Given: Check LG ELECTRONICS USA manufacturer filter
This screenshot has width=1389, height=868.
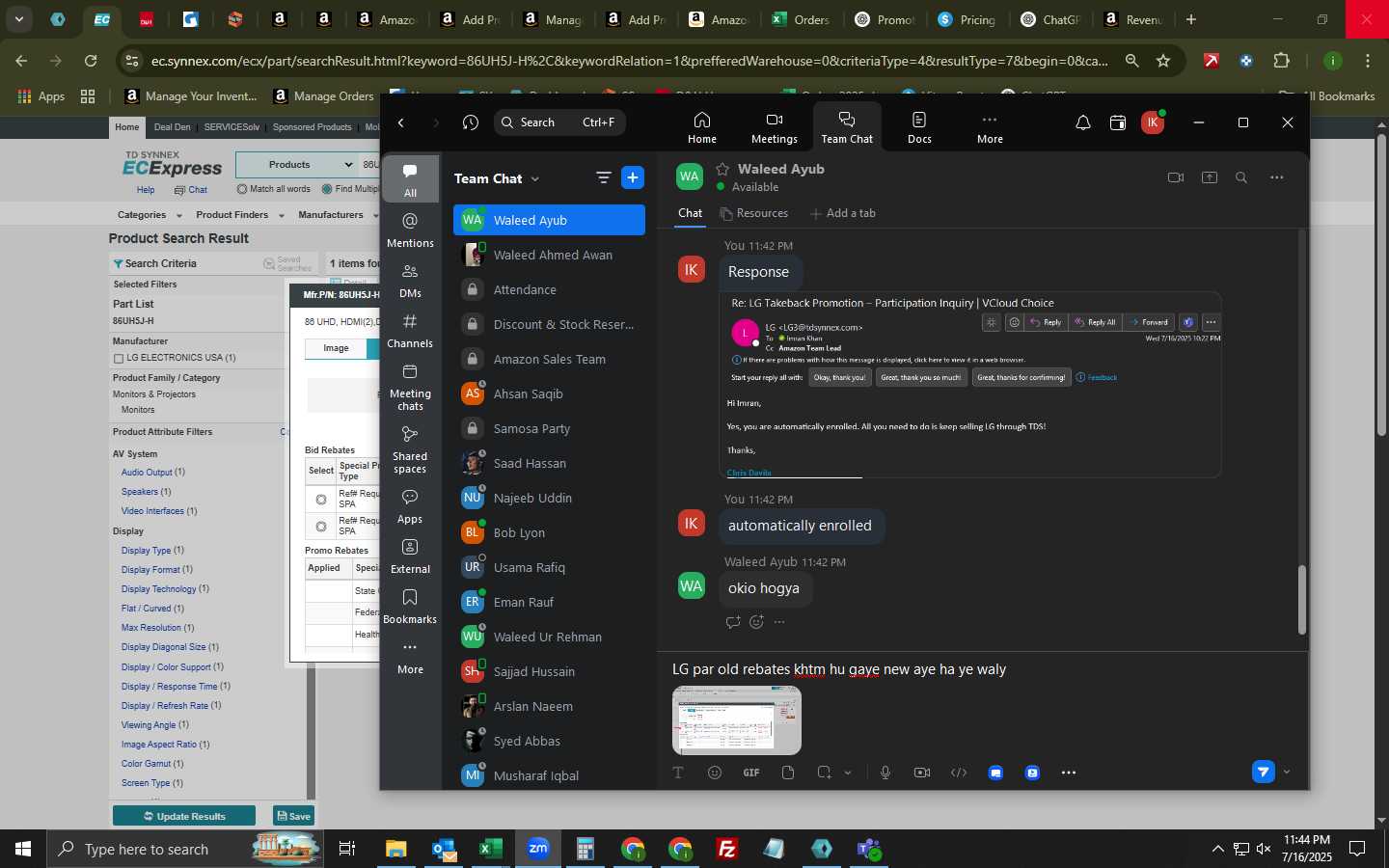Looking at the screenshot, I should pyautogui.click(x=119, y=358).
